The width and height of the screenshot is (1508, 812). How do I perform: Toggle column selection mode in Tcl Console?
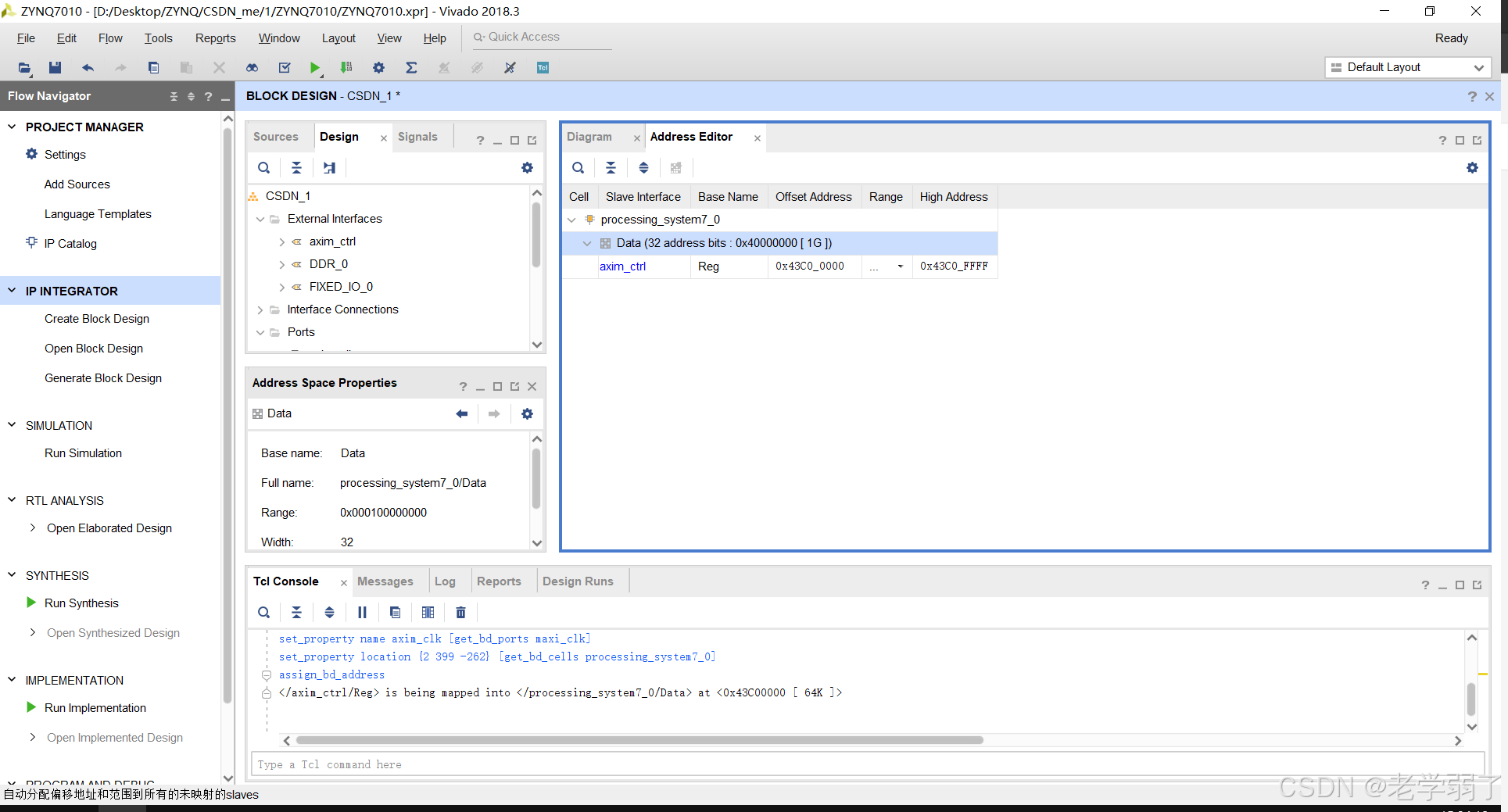click(x=428, y=613)
